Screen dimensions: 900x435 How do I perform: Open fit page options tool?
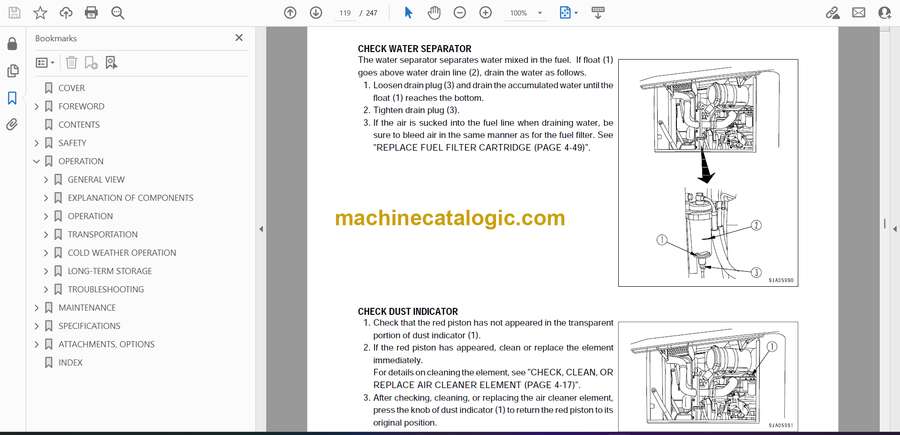point(568,13)
